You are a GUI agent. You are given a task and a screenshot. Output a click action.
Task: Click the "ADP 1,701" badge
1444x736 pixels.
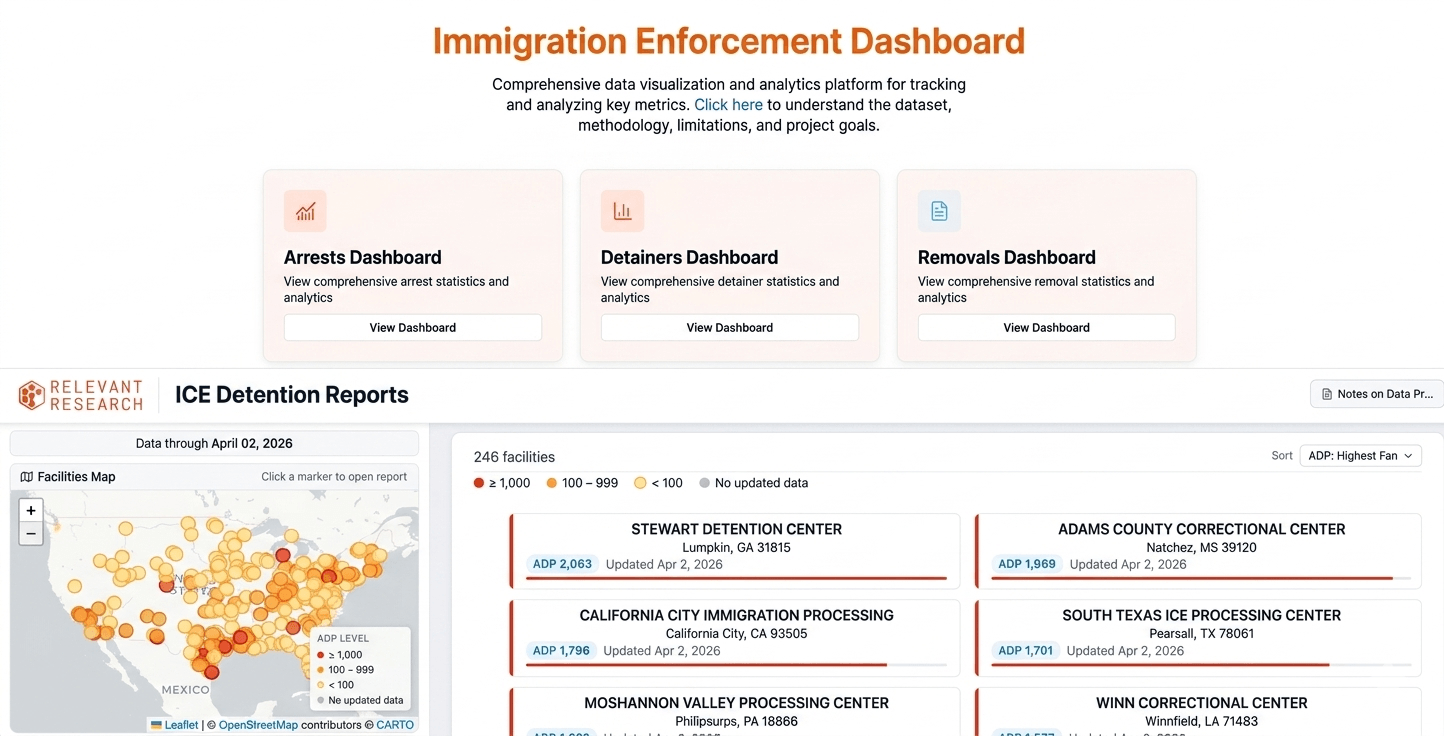pos(1025,650)
